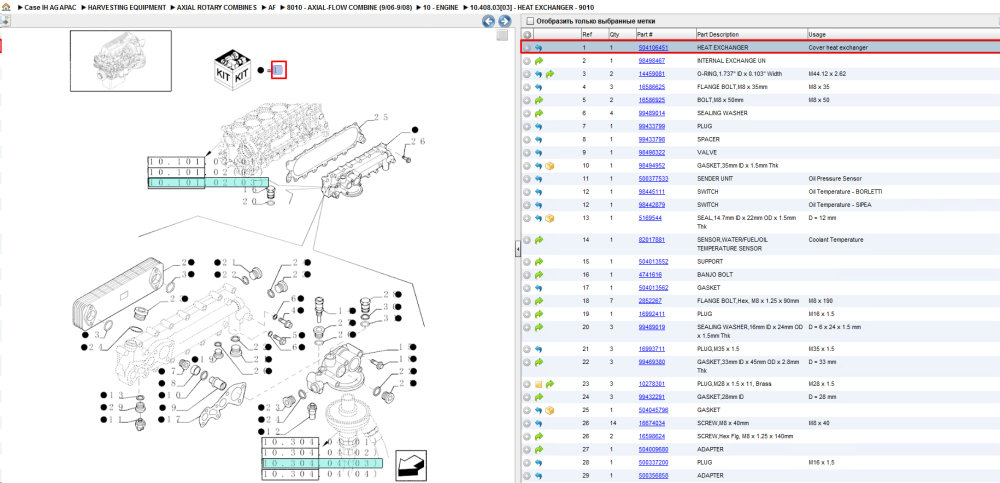Click blue arrow icon in HEAT EXCHANGER row
Viewport: 1000px width, 483px height.
[539, 48]
